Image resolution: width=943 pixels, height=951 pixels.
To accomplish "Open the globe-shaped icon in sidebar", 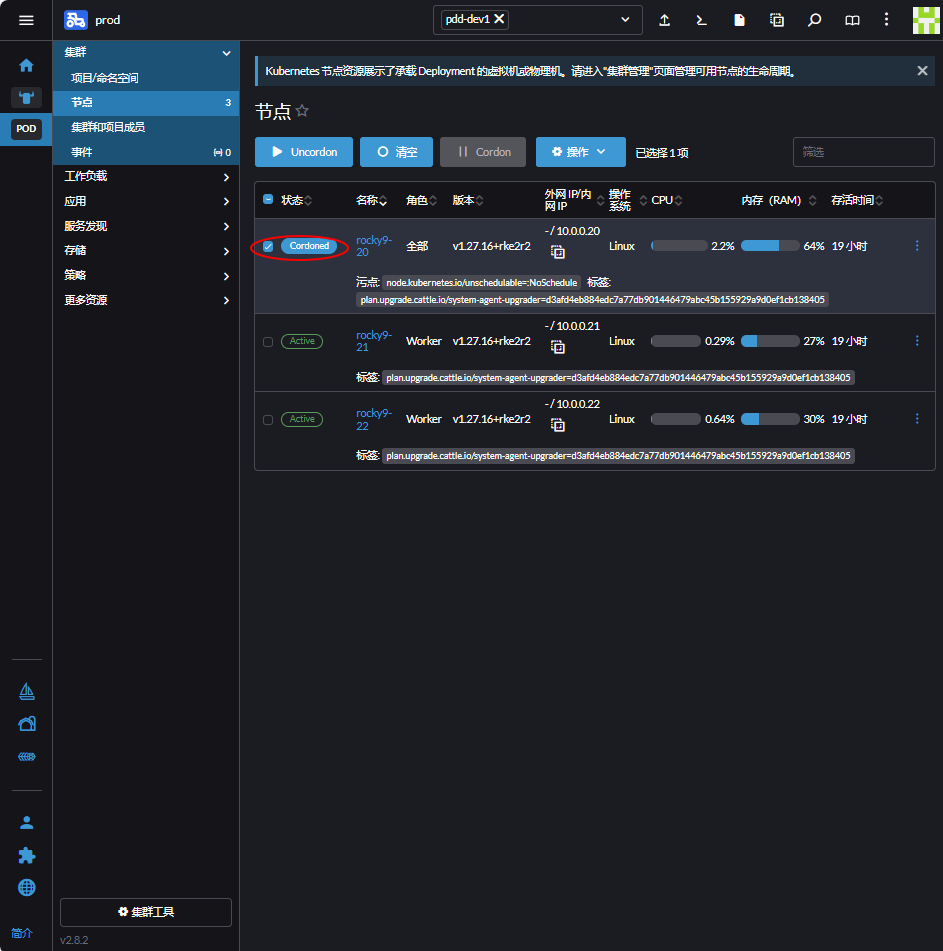I will click(27, 888).
